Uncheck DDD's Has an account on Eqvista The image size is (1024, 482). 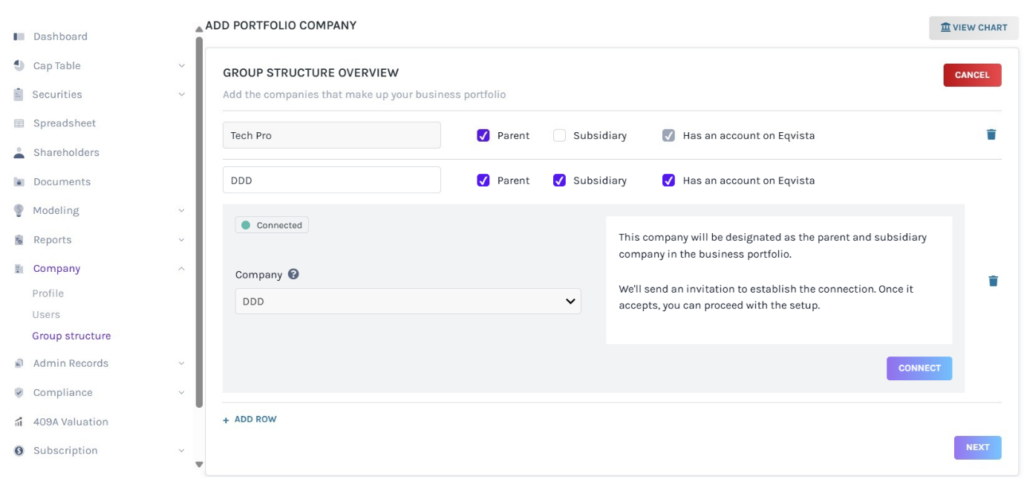[x=668, y=181]
